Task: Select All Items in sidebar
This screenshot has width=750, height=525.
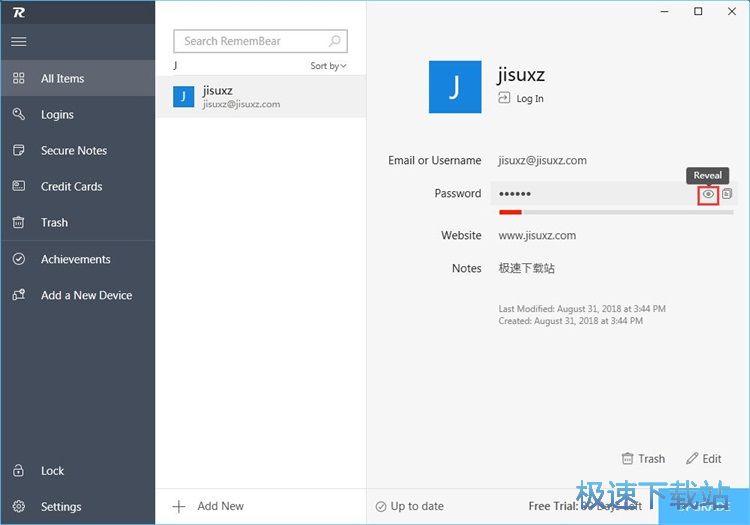Action: [77, 78]
